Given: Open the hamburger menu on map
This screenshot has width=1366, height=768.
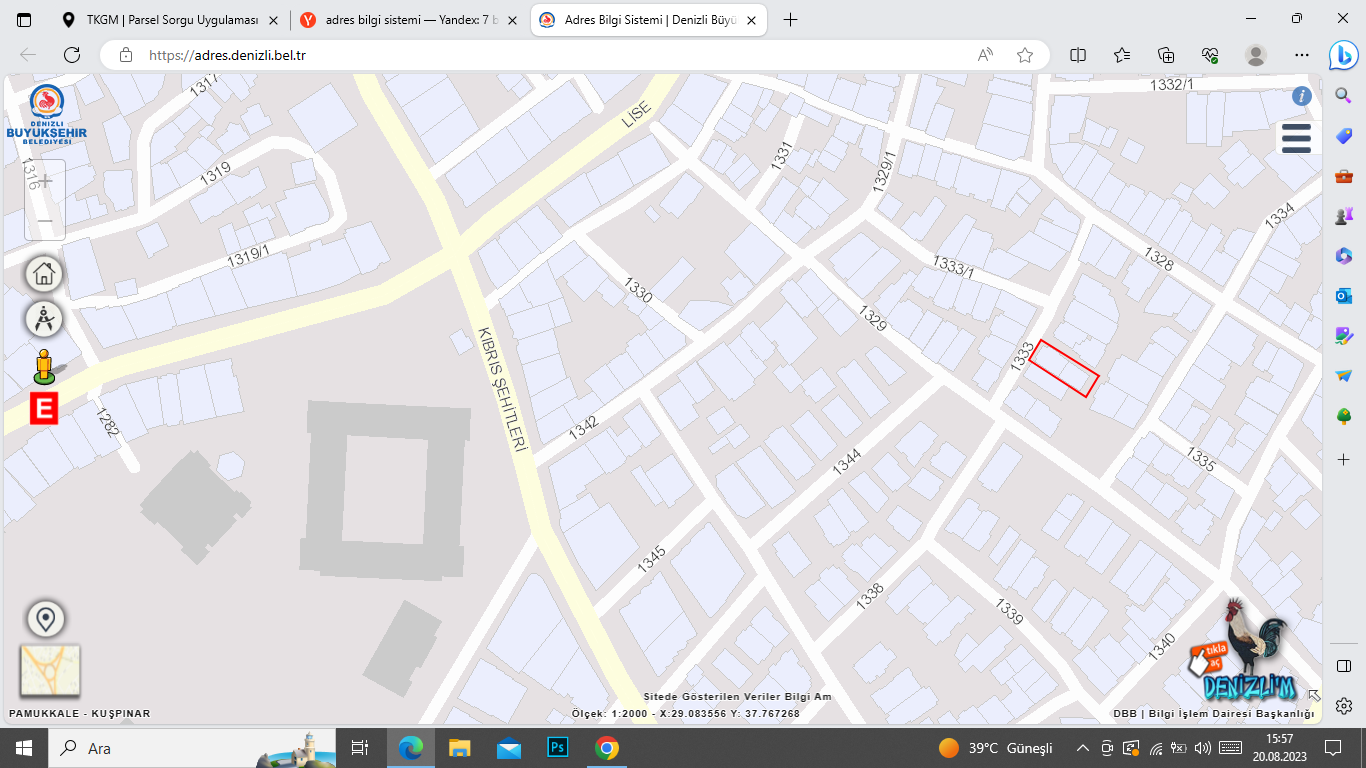Looking at the screenshot, I should pyautogui.click(x=1296, y=138).
